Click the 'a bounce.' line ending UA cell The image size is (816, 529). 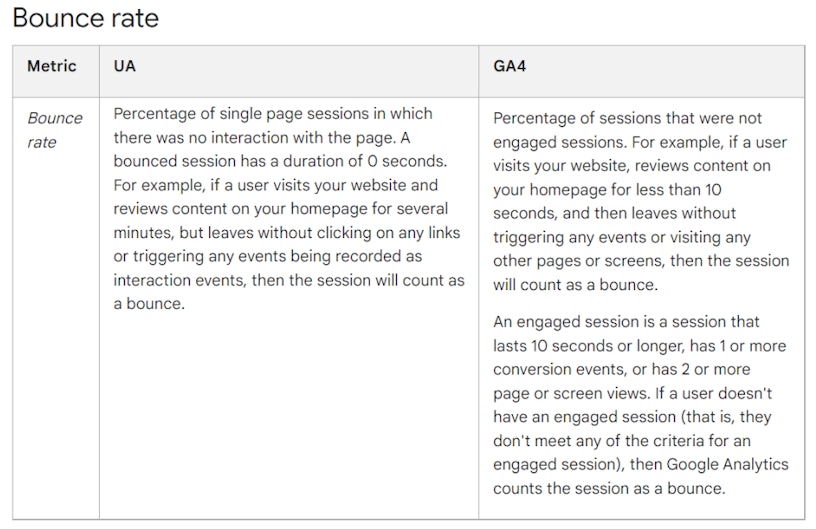pyautogui.click(x=149, y=304)
